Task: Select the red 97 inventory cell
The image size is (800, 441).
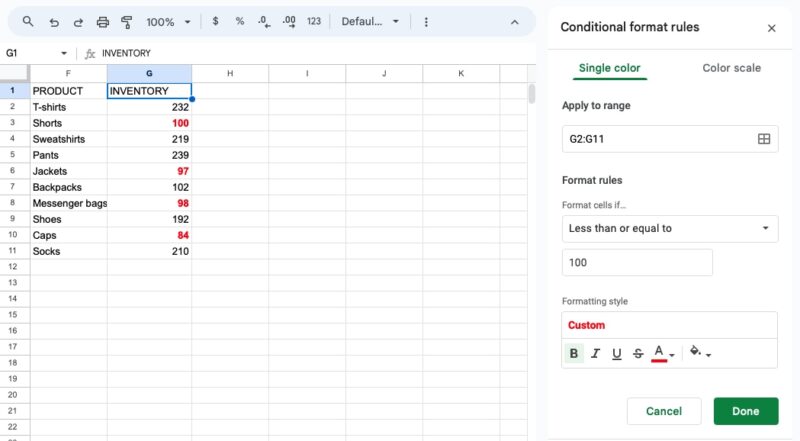Action: (149, 171)
